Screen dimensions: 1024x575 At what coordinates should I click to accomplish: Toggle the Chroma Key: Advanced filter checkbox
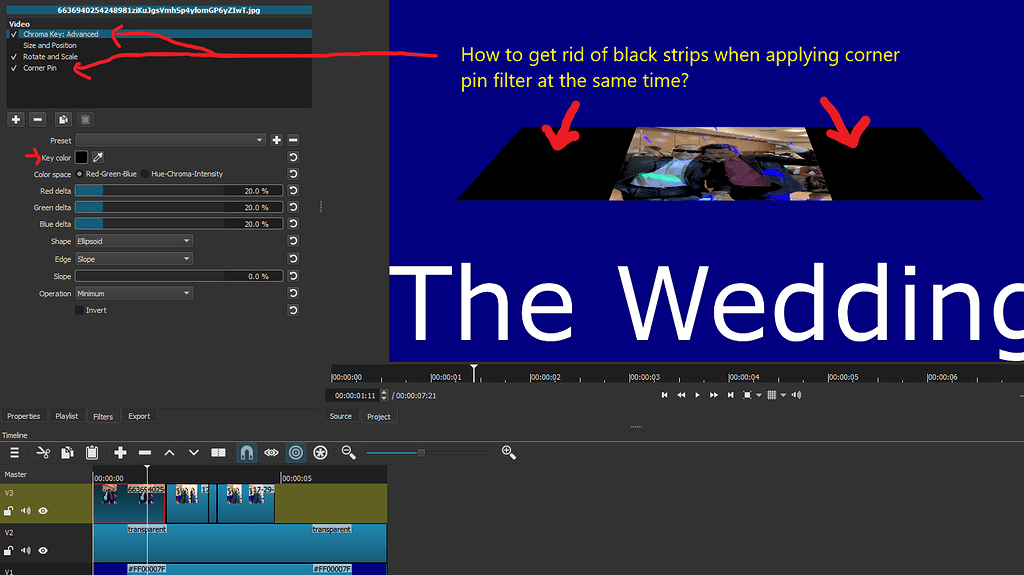pos(14,34)
